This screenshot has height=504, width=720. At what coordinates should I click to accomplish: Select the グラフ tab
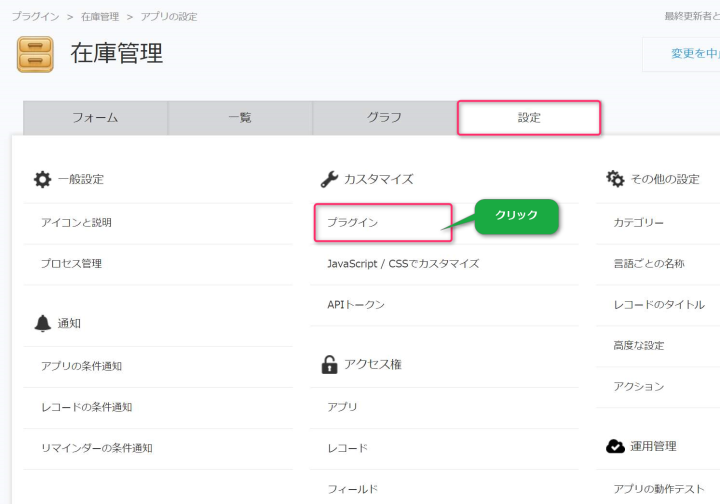click(x=384, y=117)
